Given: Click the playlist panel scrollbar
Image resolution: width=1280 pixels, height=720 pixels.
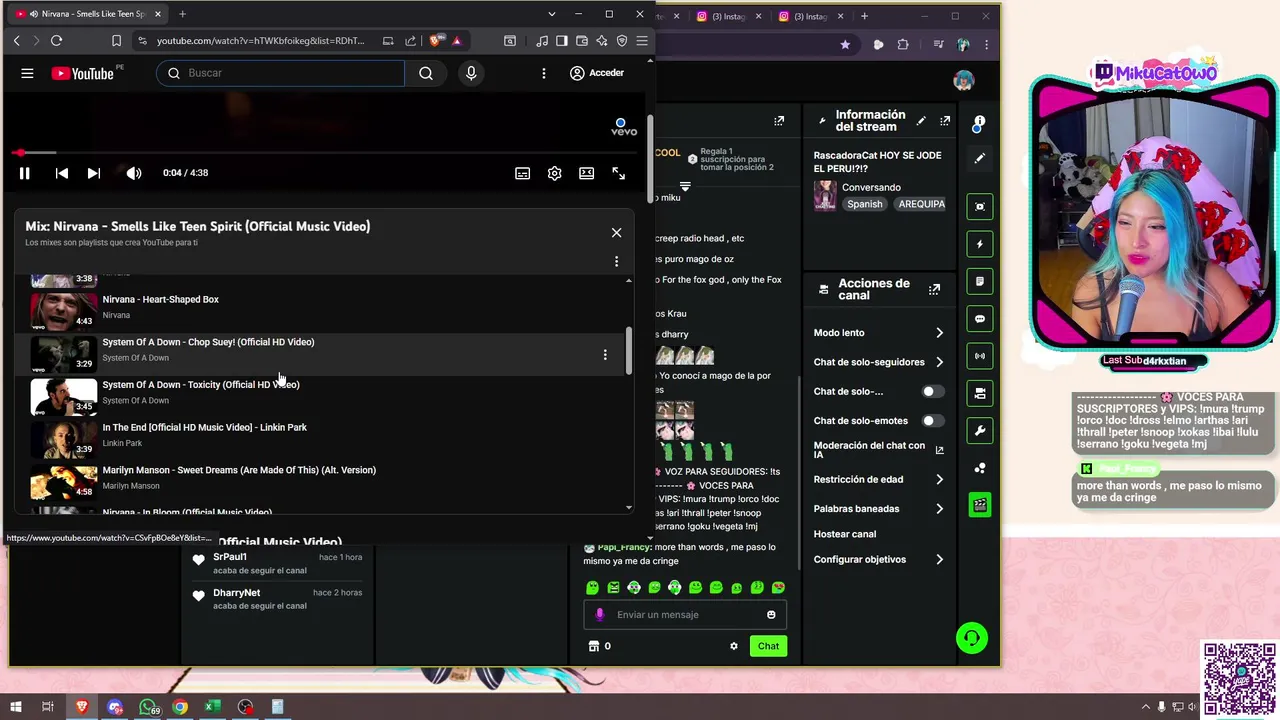Looking at the screenshot, I should click(x=629, y=350).
